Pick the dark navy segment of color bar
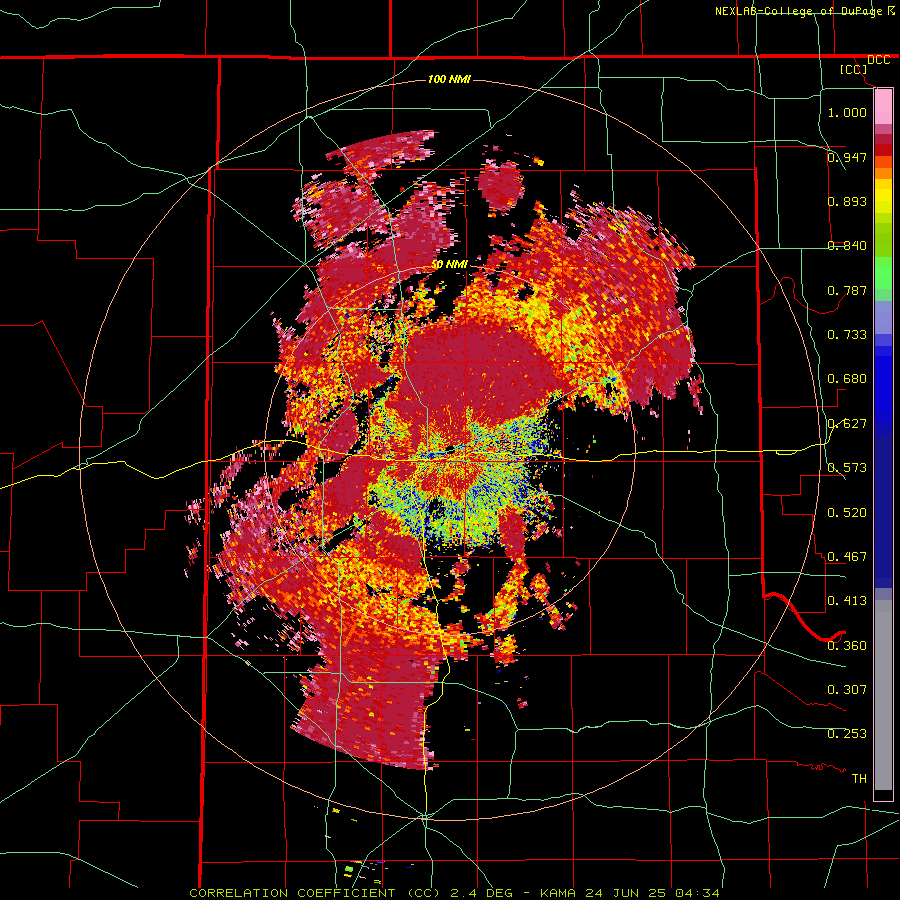900x900 pixels. 883,511
